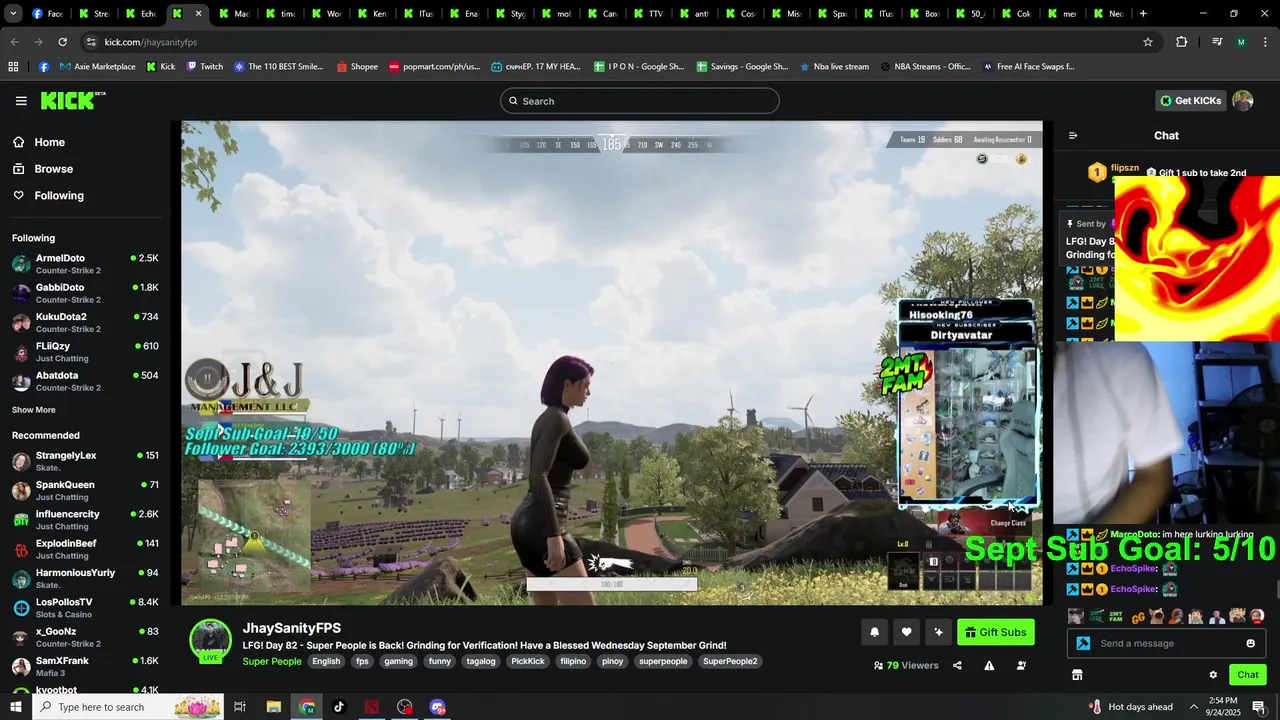This screenshot has height=720, width=1280.
Task: Click the green Chat send button
Action: 1248,675
